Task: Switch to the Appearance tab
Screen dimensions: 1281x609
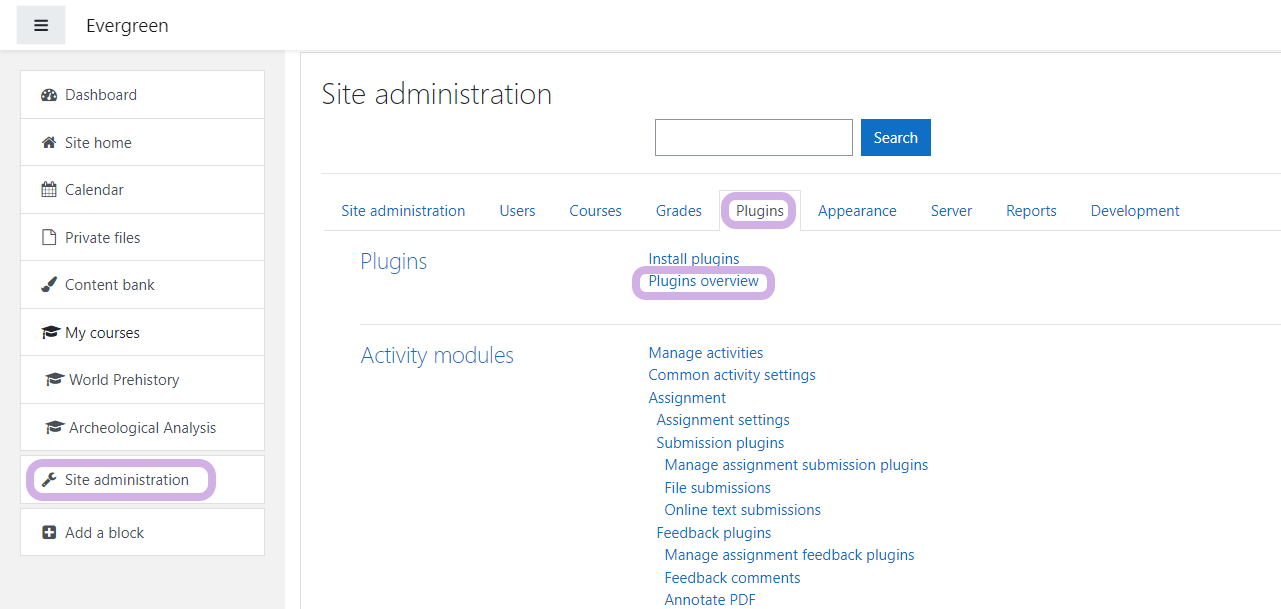Action: tap(857, 211)
